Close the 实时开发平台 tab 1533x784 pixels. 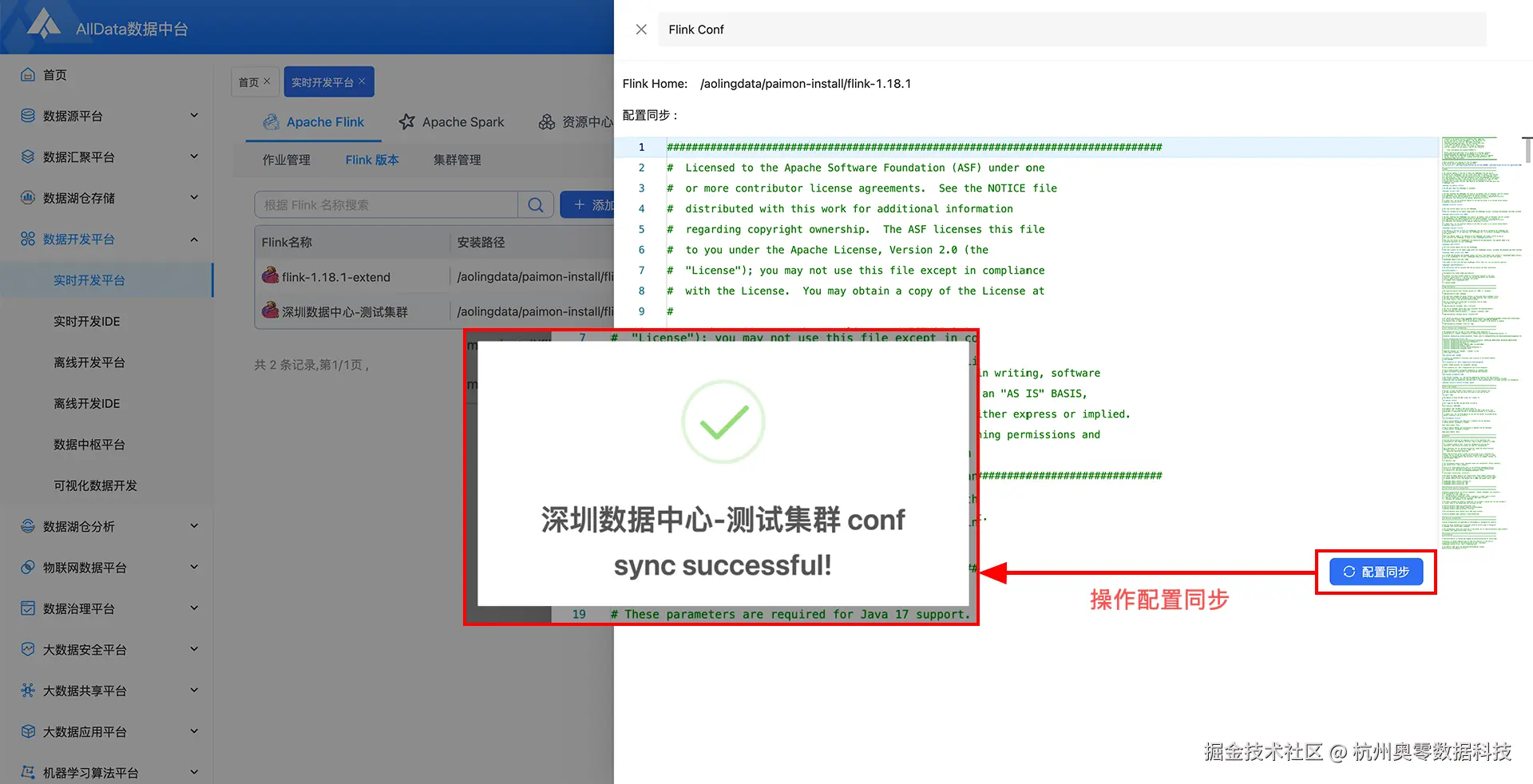click(x=362, y=81)
